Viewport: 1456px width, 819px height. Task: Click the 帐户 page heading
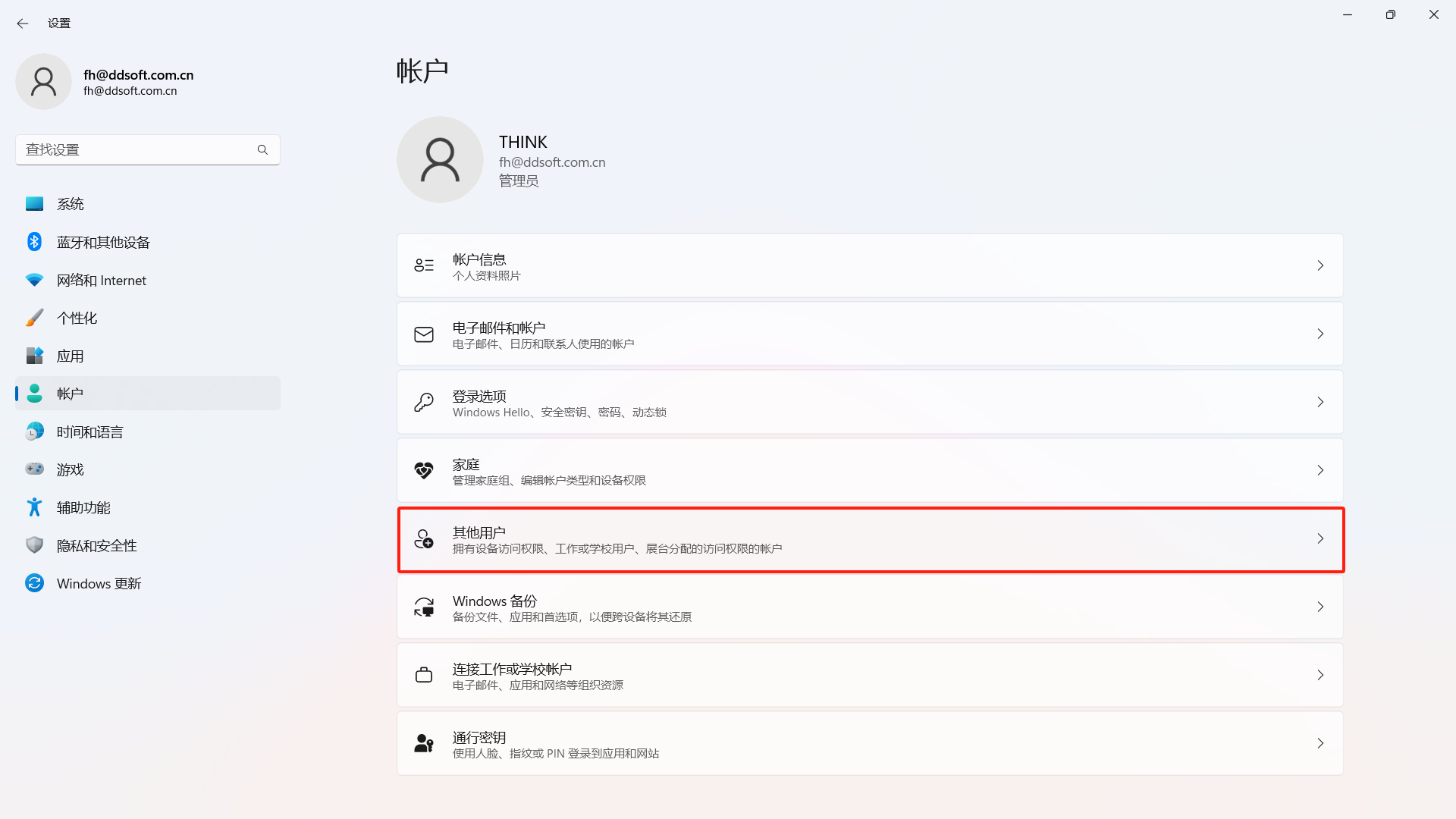(x=422, y=71)
